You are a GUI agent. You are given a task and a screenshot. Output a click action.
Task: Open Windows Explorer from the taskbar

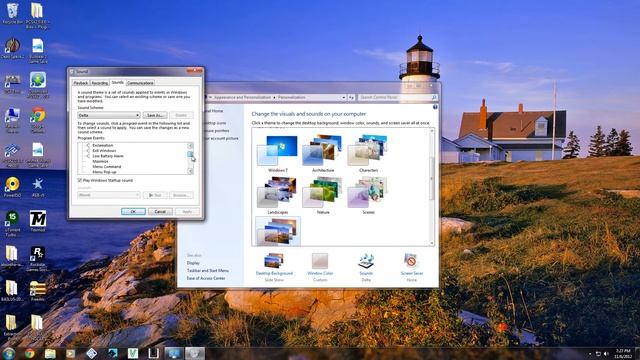(50, 353)
